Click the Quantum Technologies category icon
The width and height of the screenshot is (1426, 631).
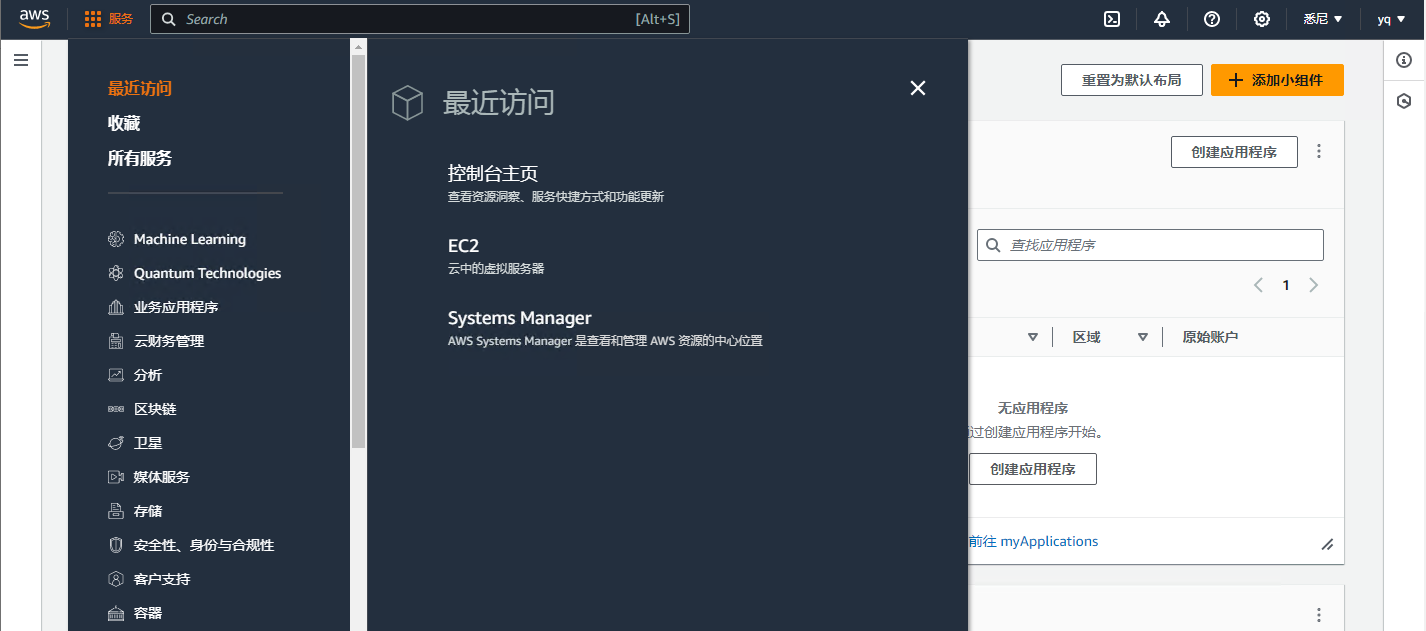(115, 273)
